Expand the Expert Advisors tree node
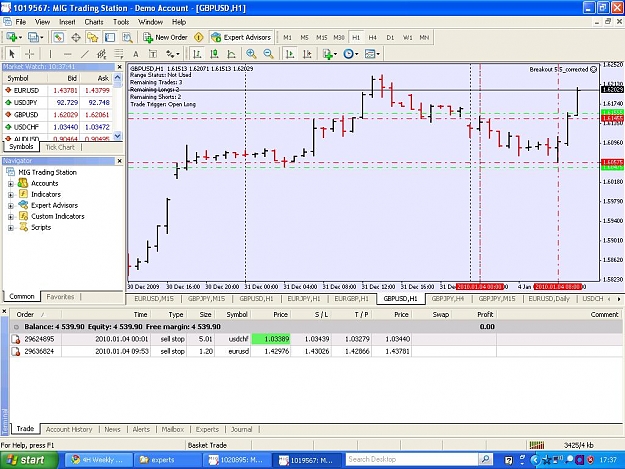 click(x=11, y=206)
